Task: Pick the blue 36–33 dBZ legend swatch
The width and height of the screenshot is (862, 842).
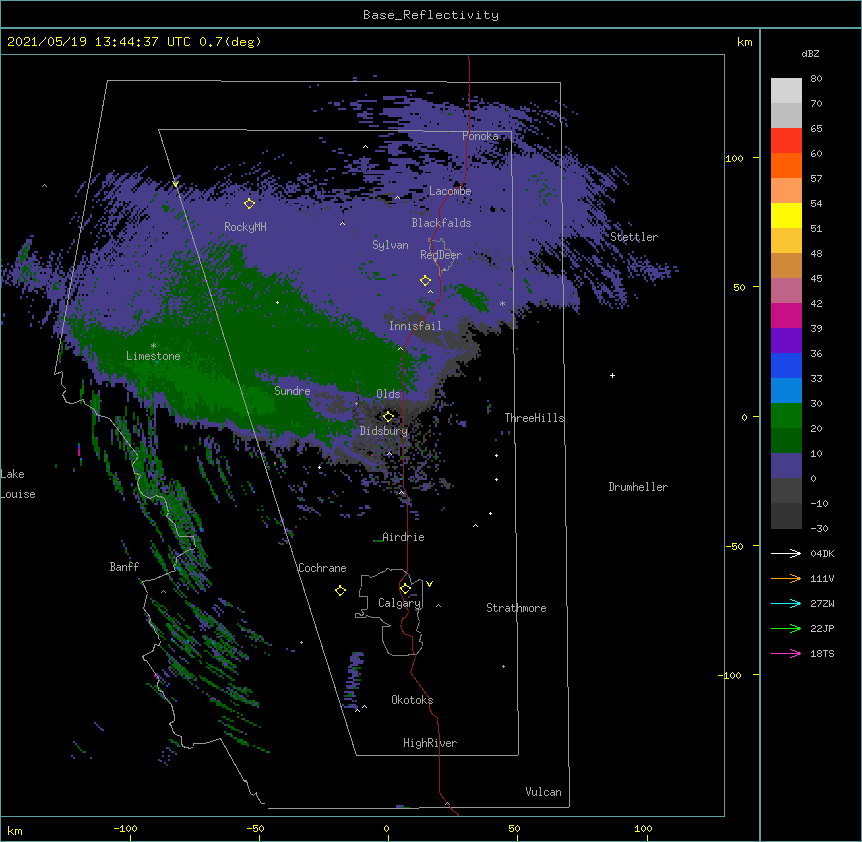Action: [x=786, y=365]
